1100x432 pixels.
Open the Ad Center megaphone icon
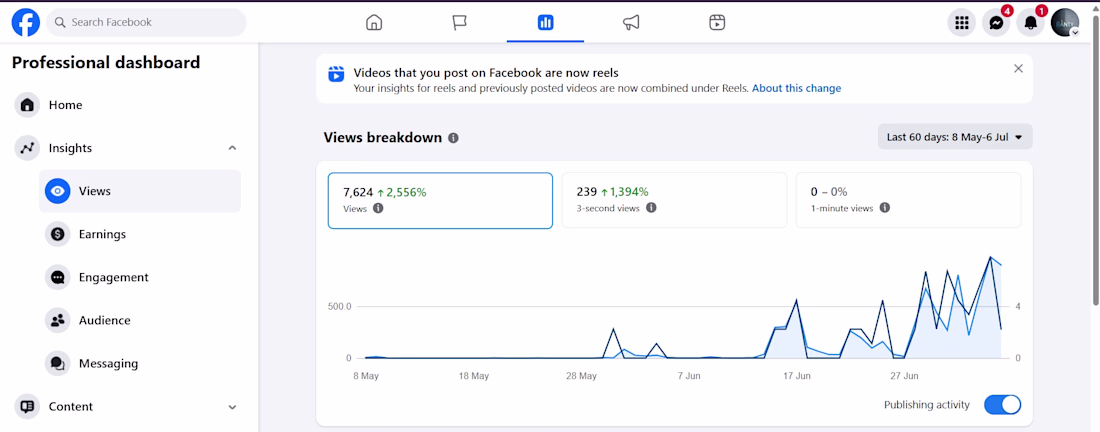point(631,22)
